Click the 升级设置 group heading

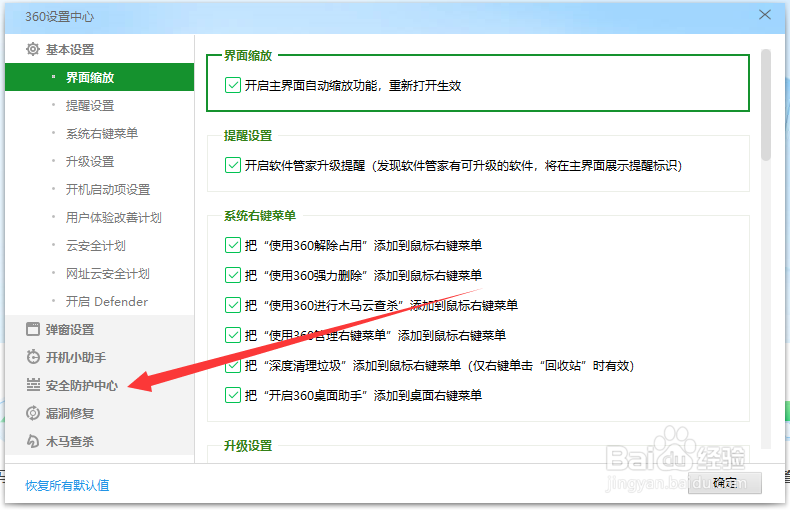pos(248,445)
